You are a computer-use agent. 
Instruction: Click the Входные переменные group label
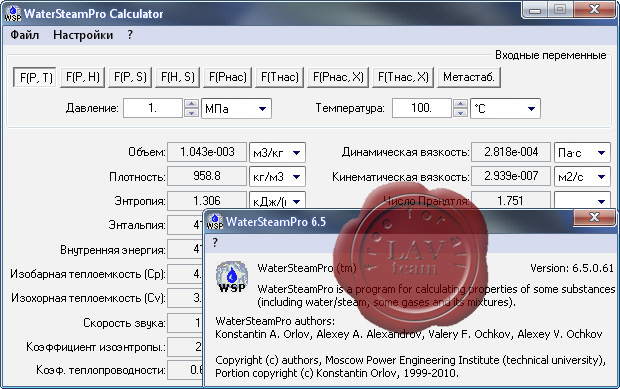tap(550, 55)
